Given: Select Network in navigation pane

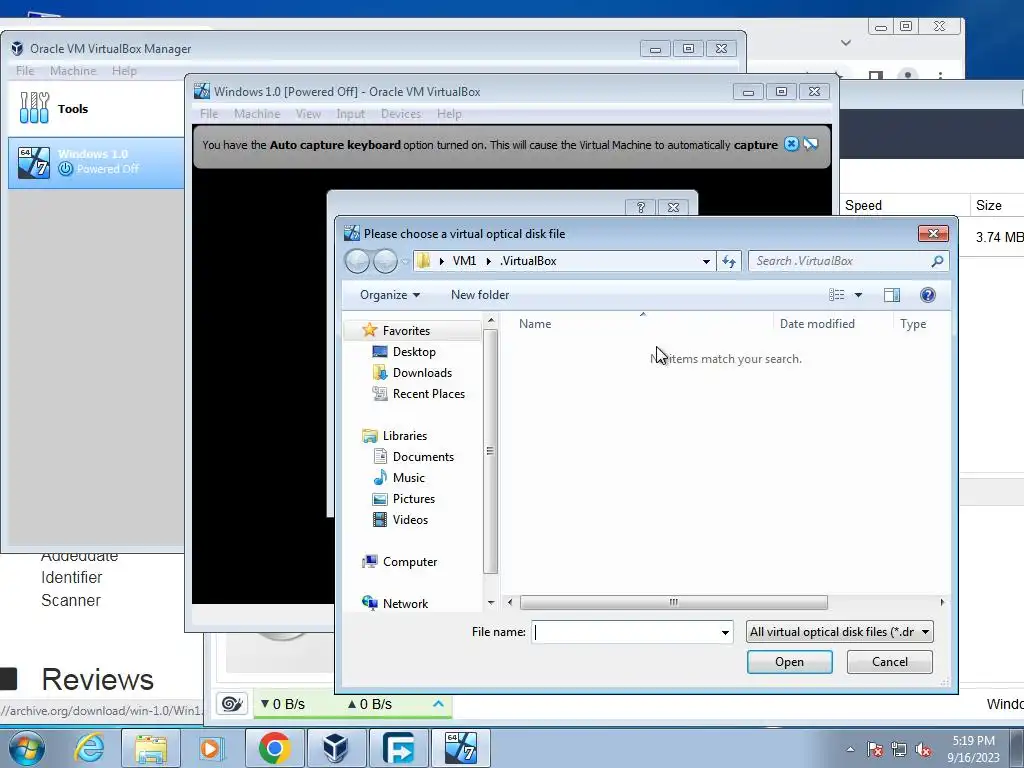Looking at the screenshot, I should pos(405,603).
